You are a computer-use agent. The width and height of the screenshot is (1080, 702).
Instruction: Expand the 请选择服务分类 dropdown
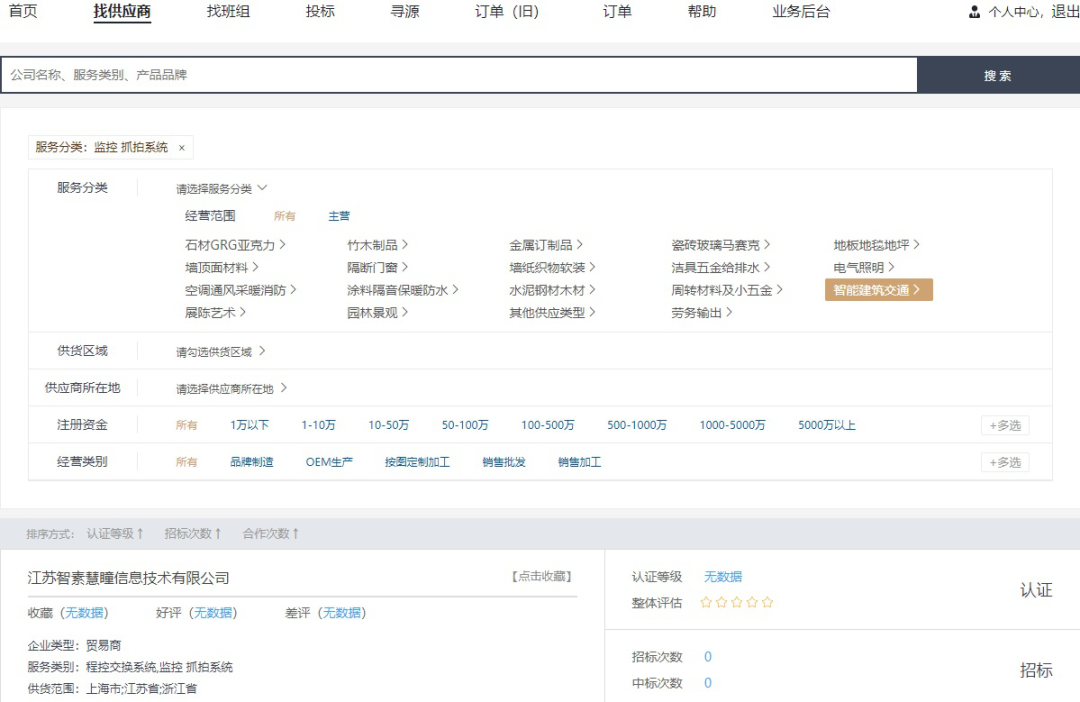(x=222, y=188)
